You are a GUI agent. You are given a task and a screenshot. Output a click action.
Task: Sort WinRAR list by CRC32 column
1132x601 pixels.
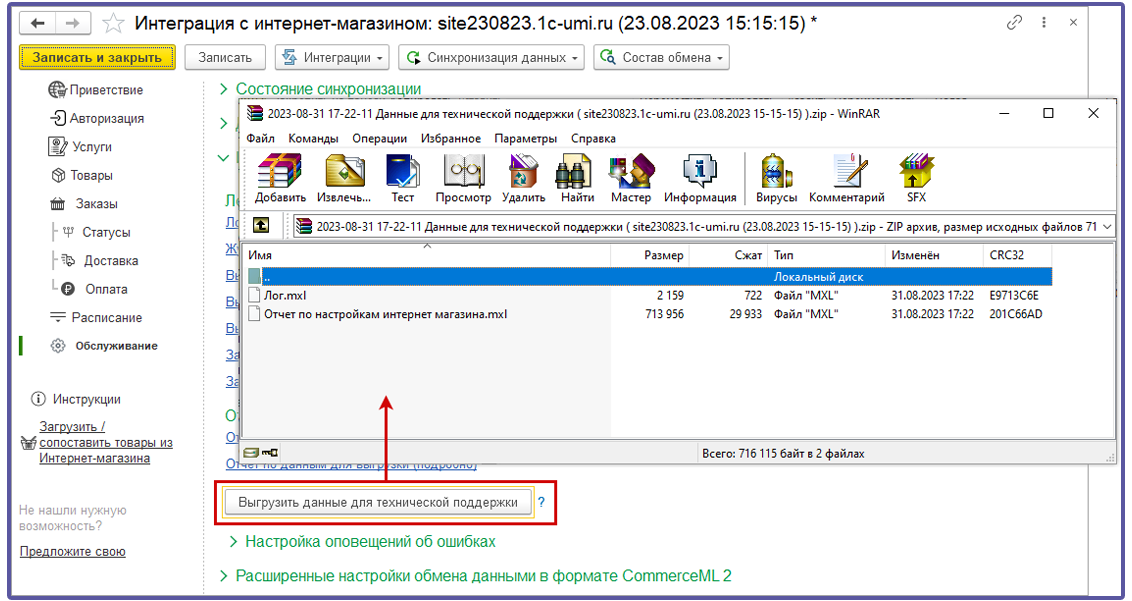(1017, 255)
